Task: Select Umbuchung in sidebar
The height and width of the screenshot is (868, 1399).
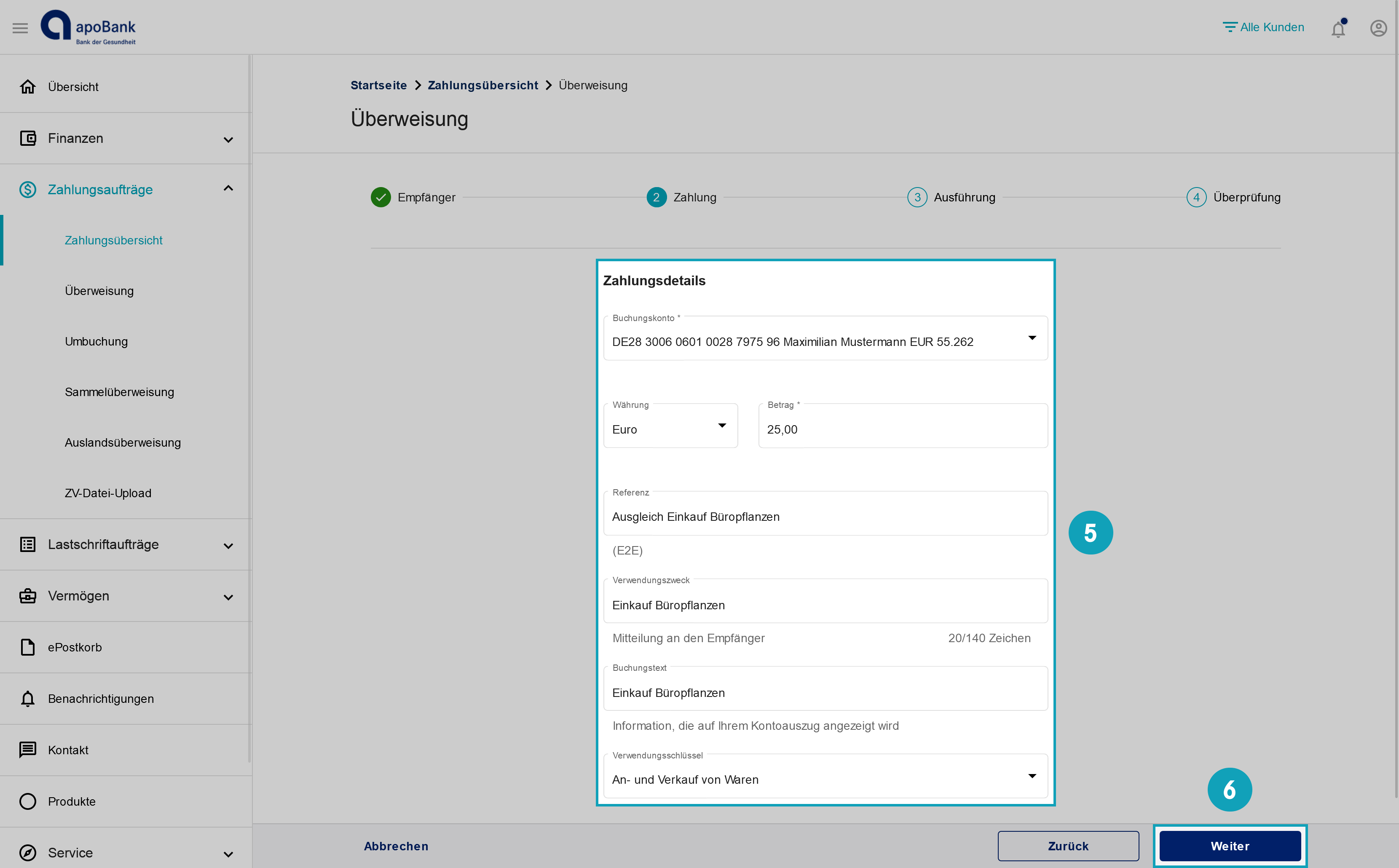Action: (x=96, y=341)
